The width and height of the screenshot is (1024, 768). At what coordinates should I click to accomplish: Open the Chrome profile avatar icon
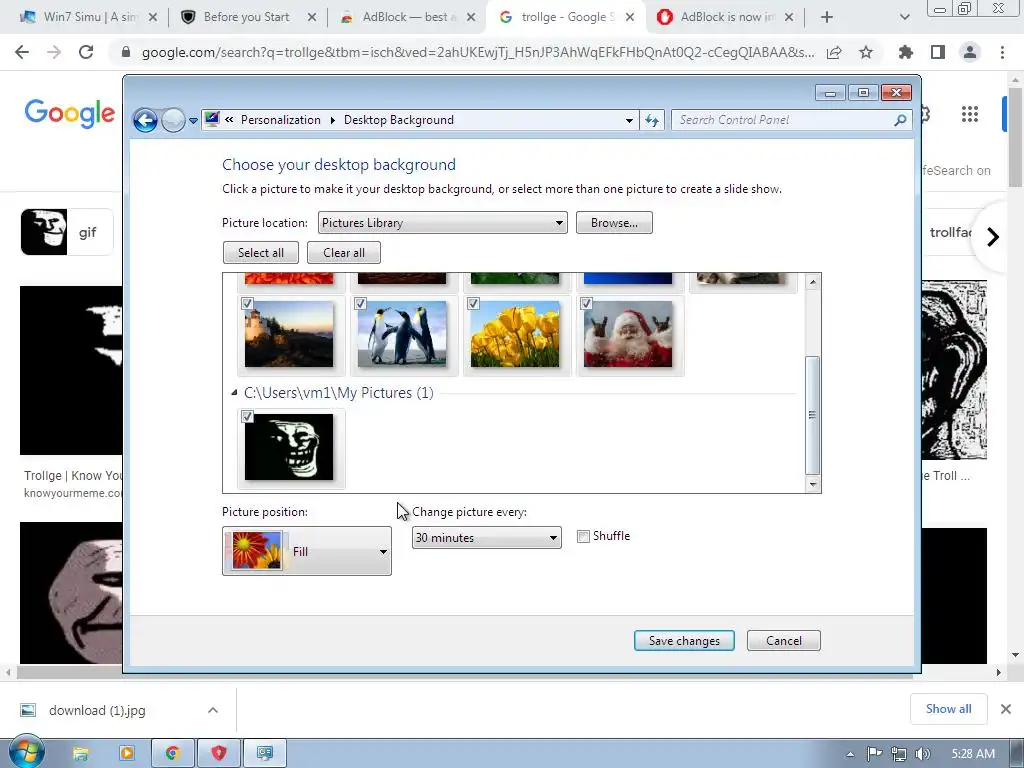click(970, 52)
